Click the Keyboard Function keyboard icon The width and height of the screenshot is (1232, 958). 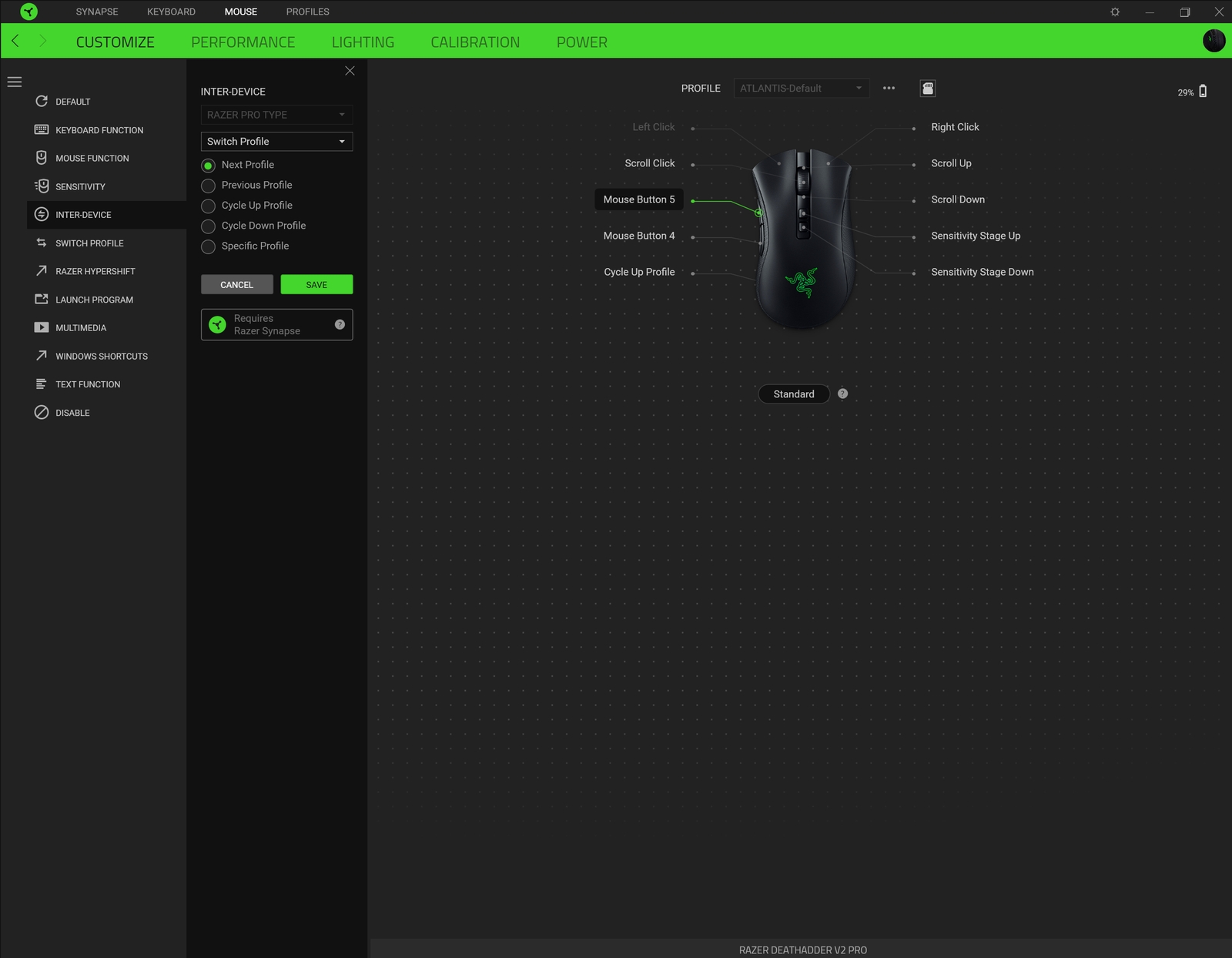coord(42,129)
